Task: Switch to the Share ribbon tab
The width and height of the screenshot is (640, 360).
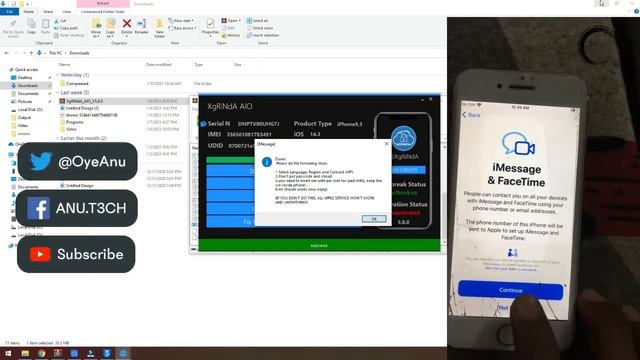Action: [x=48, y=12]
